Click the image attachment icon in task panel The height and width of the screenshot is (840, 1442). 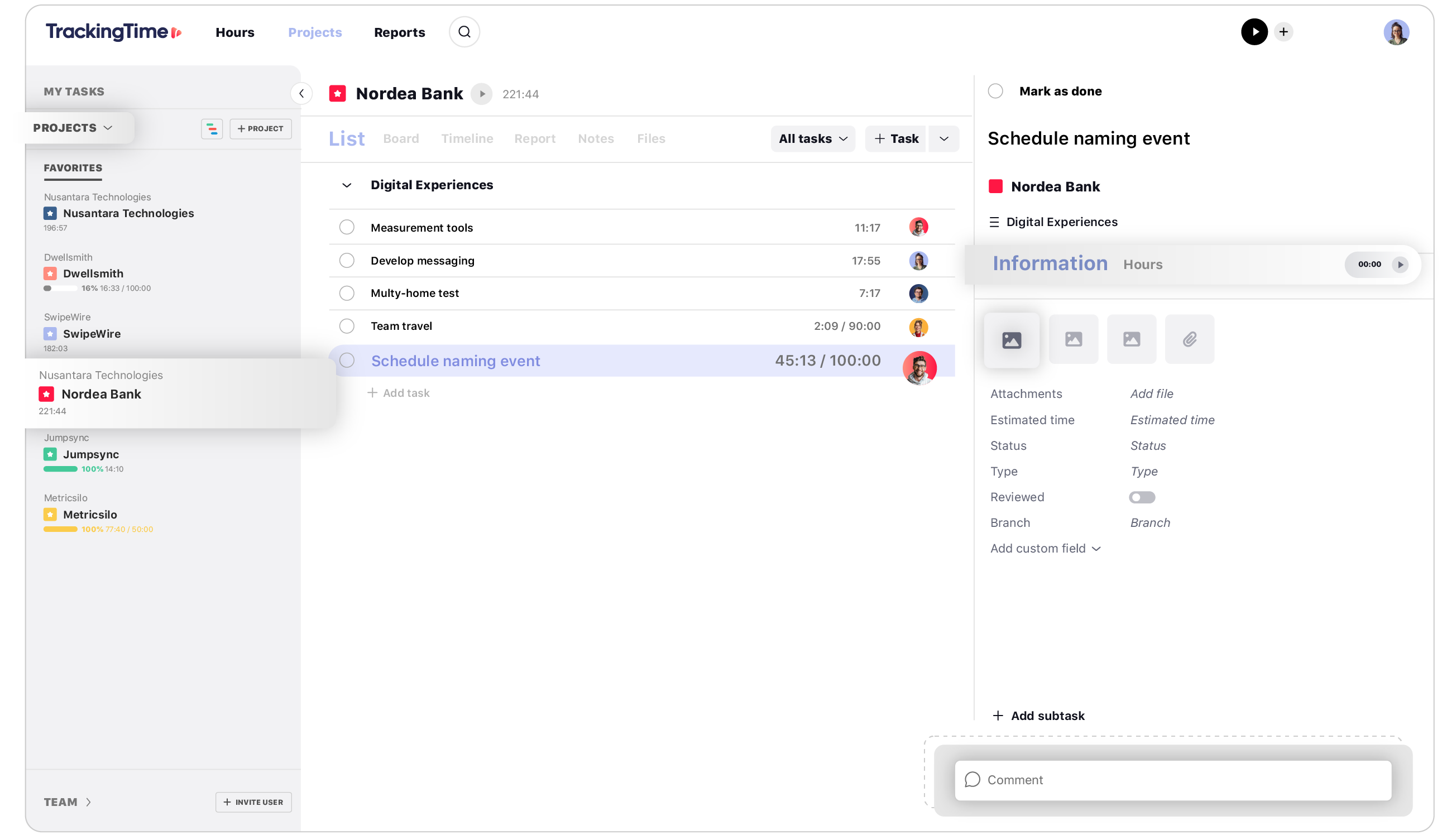click(1012, 339)
